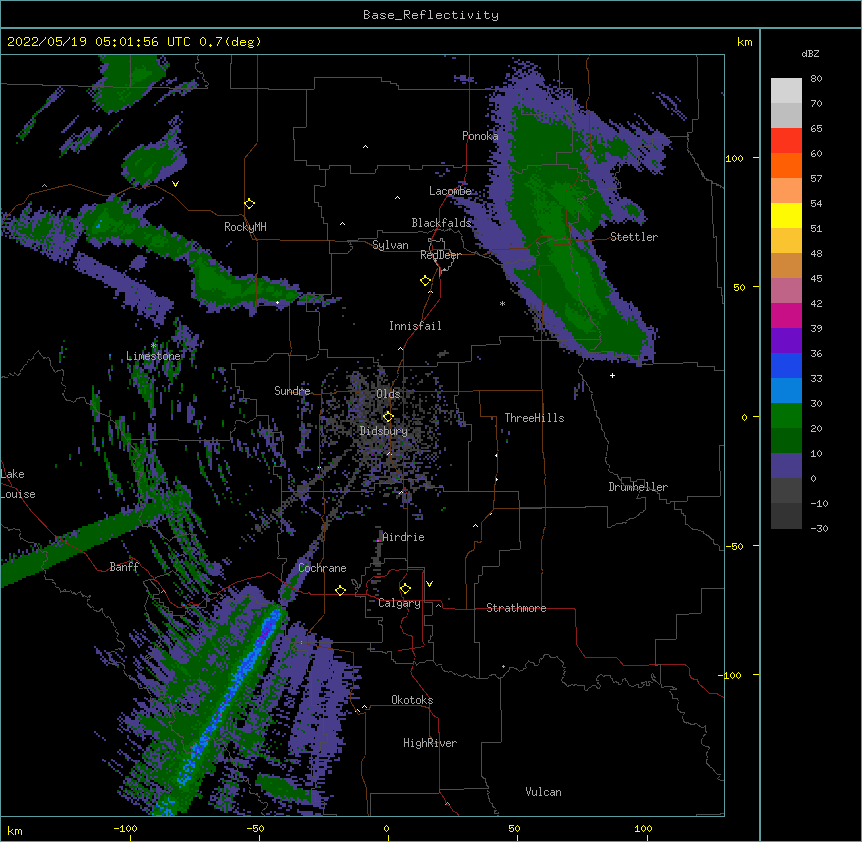Click the white asterisk marker east of Innisfail
Image resolution: width=862 pixels, height=842 pixels.
502,303
